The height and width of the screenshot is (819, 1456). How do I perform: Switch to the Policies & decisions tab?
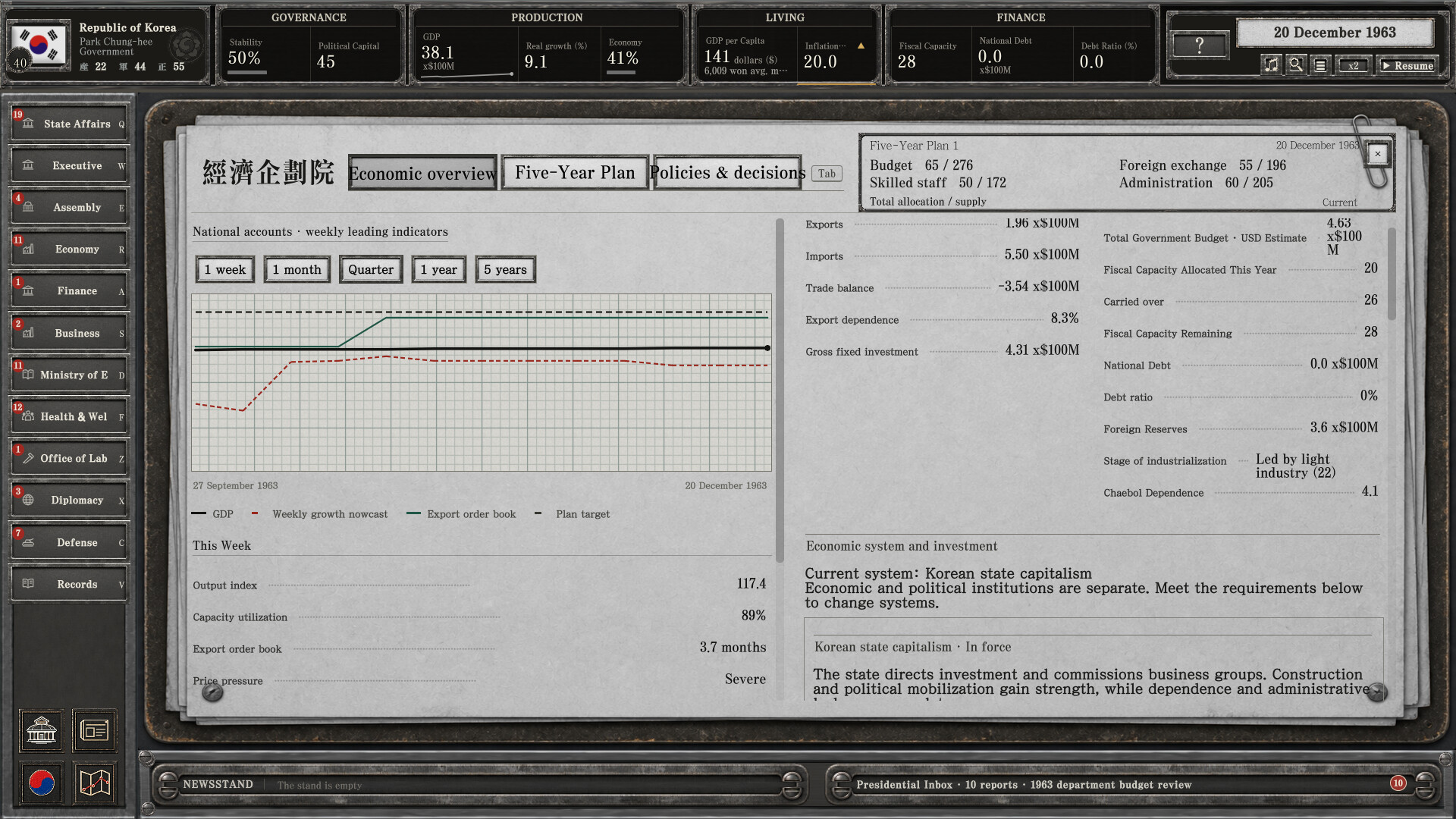(727, 173)
